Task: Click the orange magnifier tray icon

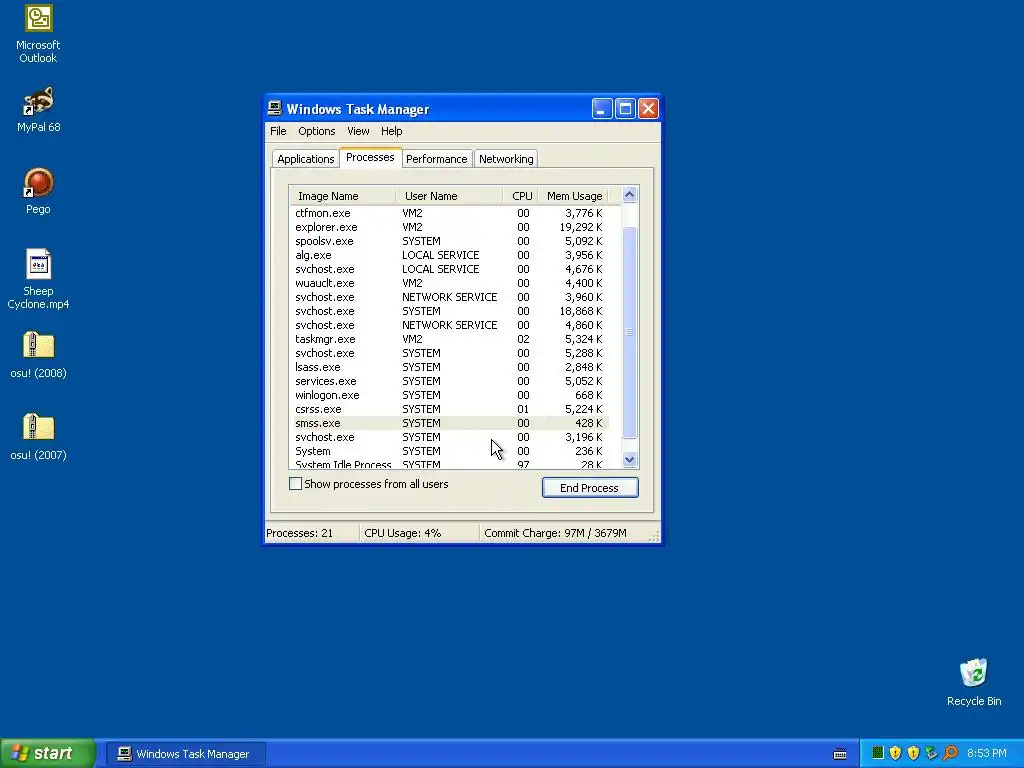Action: 950,753
